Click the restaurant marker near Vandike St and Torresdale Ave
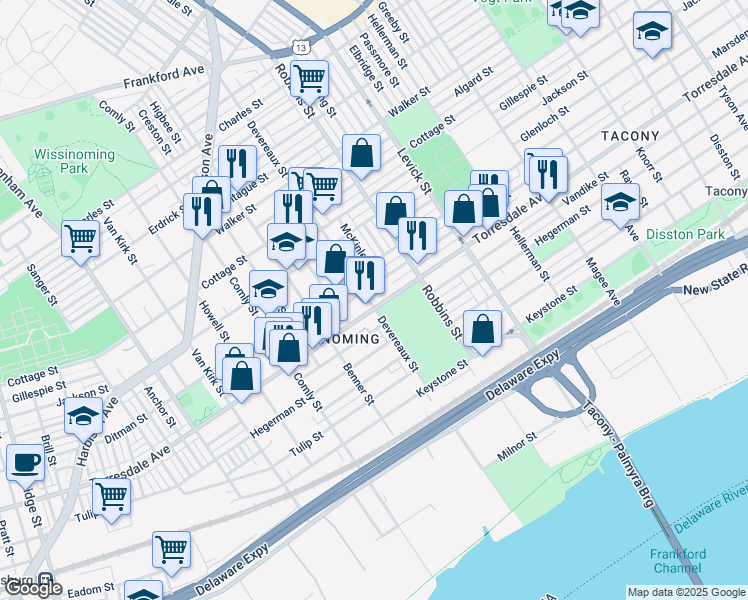The height and width of the screenshot is (600, 748). [548, 175]
